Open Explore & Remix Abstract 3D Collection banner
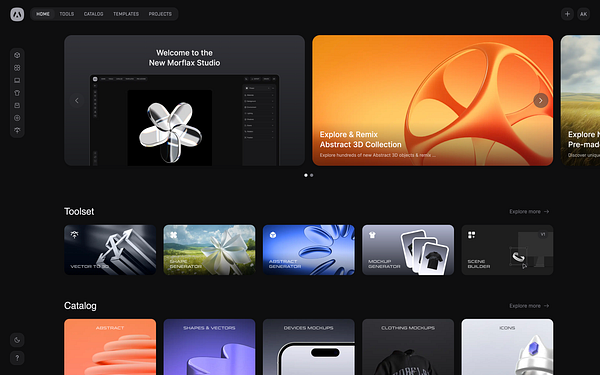Viewport: 600px width, 375px height. pos(432,100)
